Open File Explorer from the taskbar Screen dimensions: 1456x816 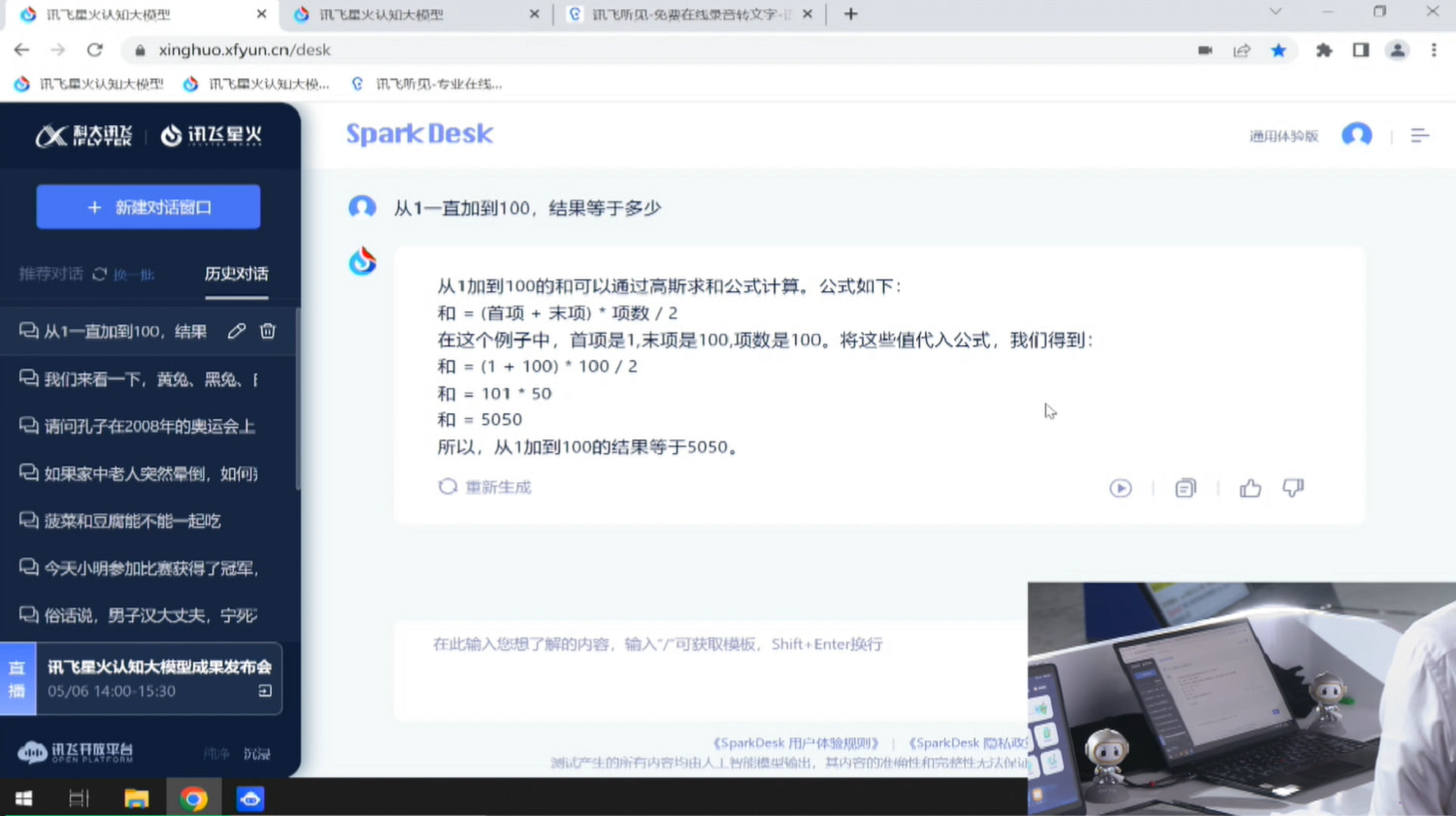click(136, 799)
